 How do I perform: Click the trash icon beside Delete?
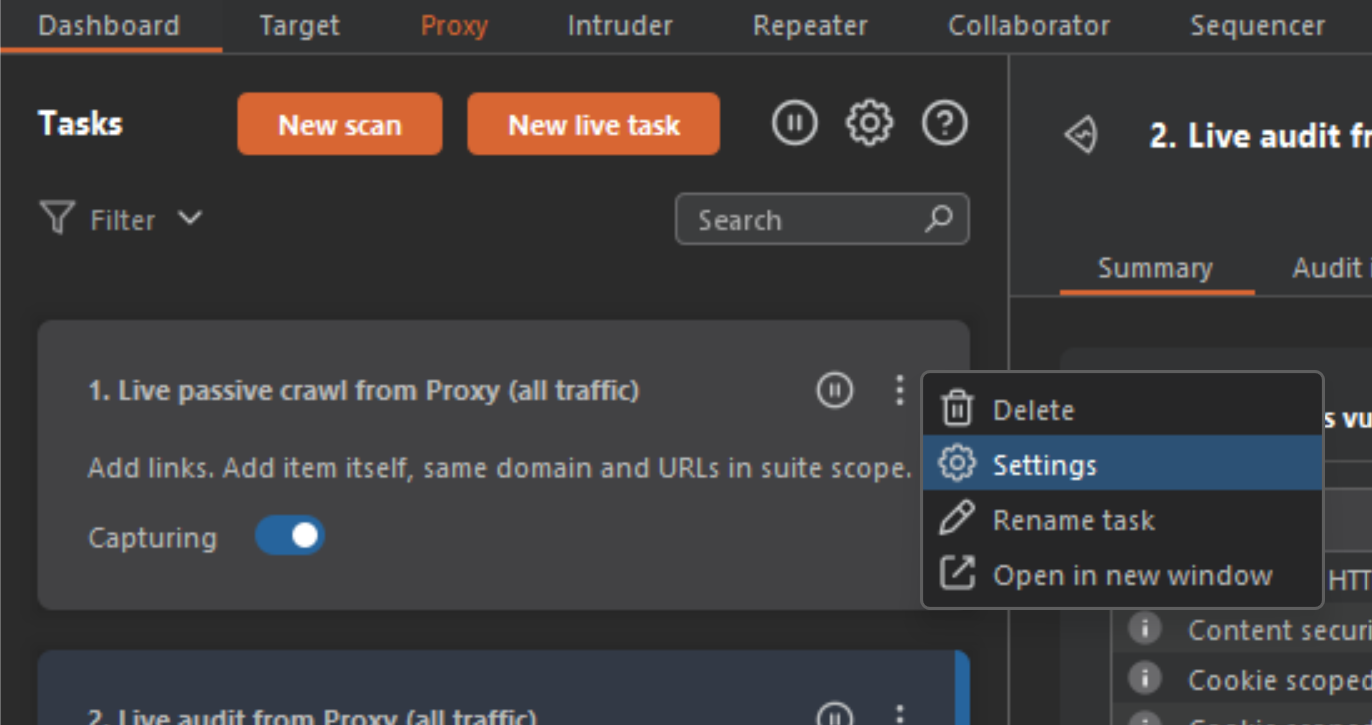(957, 409)
